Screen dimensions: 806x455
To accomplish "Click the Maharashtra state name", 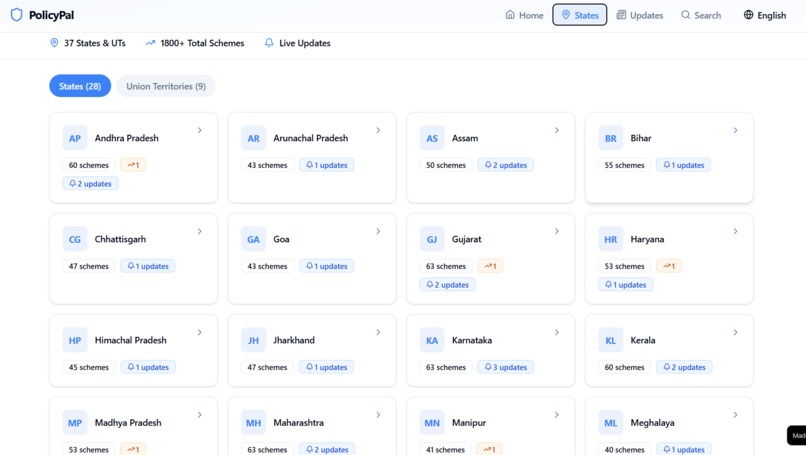I will 299,423.
